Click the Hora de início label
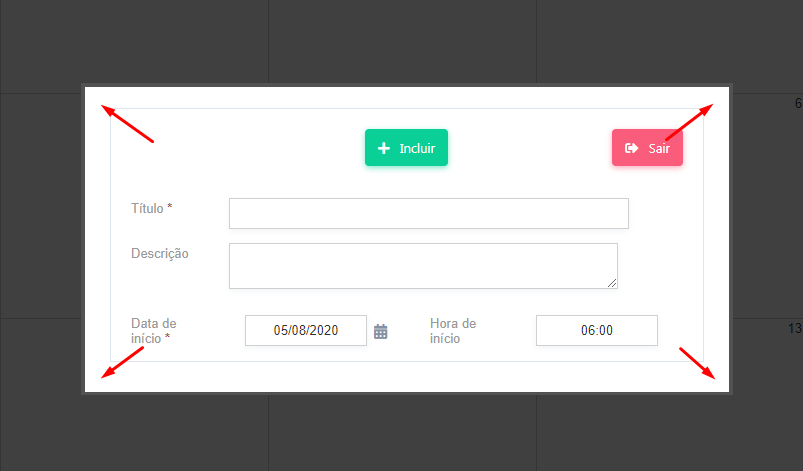803x471 pixels. (x=452, y=331)
